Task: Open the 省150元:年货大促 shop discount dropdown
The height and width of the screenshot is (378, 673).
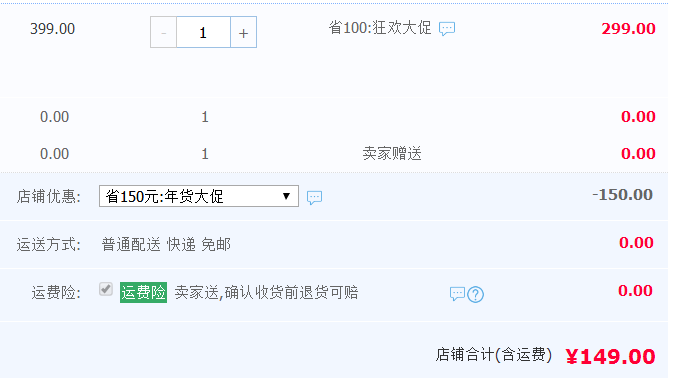Action: tap(199, 196)
